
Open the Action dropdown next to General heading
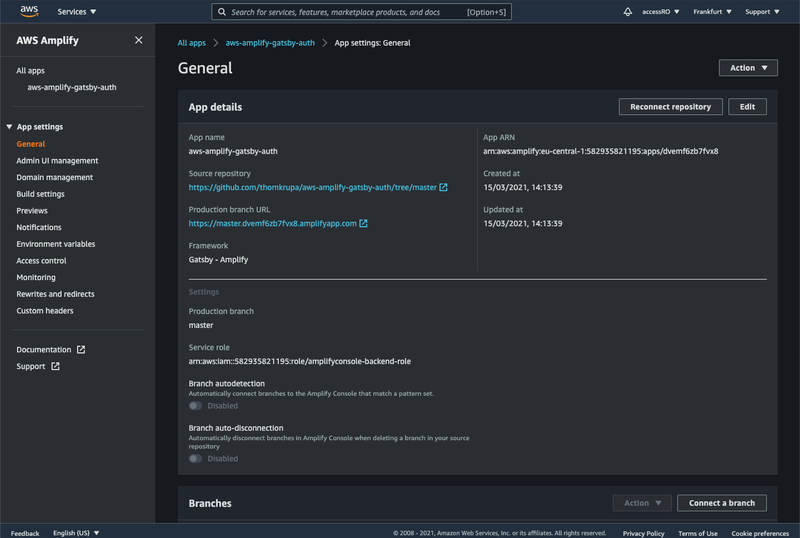tap(748, 68)
